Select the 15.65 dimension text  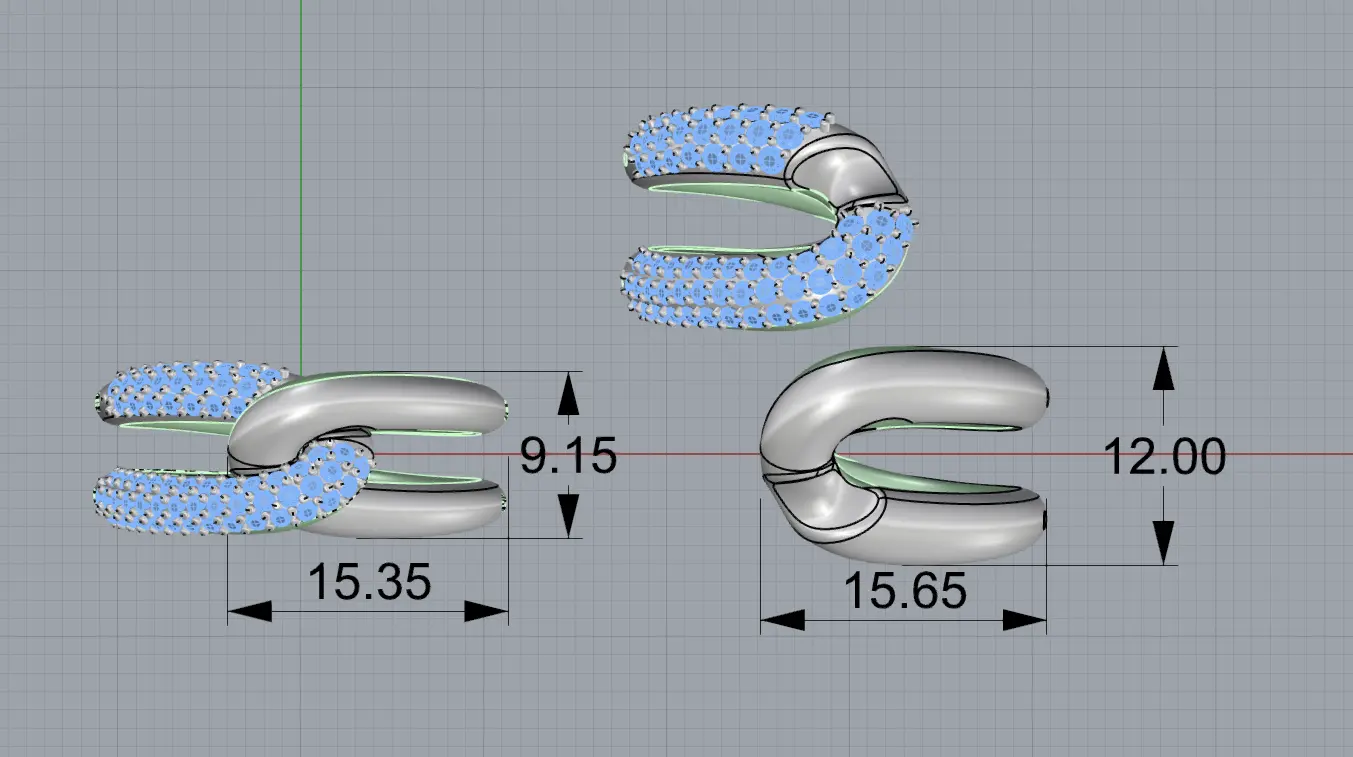tap(905, 592)
